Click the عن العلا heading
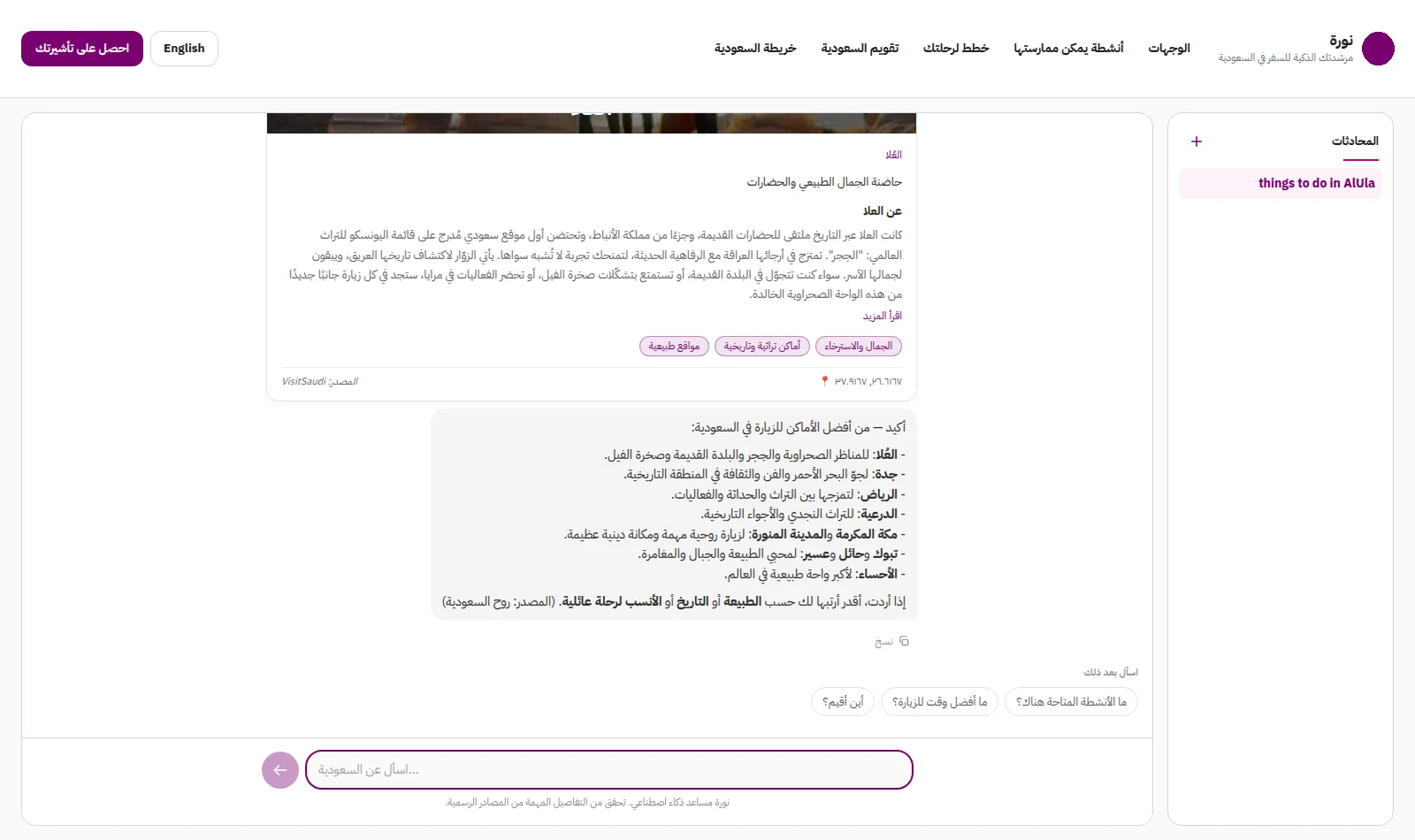This screenshot has height=840, width=1415. (883, 211)
